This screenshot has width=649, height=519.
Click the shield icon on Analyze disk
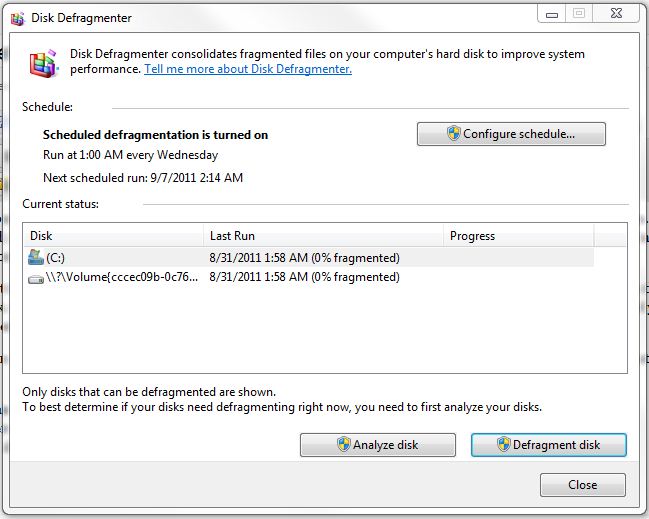pyautogui.click(x=344, y=444)
